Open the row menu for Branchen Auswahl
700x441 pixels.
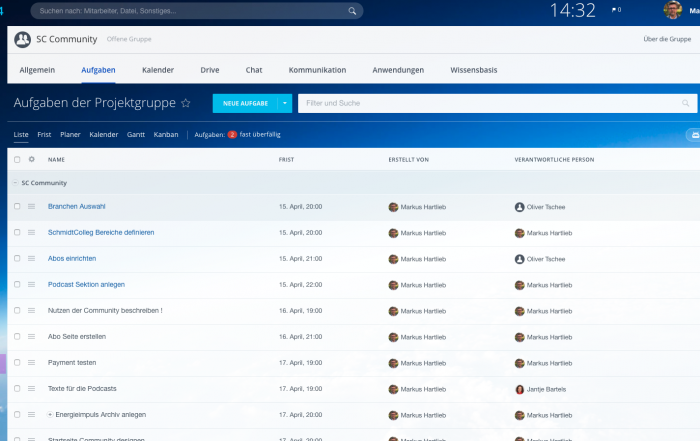tap(31, 206)
